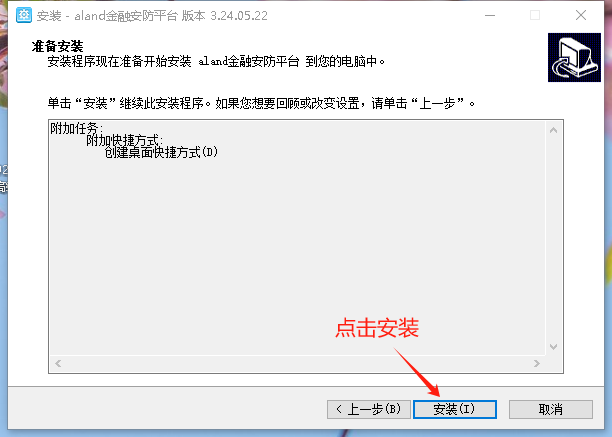Click the vertical scrollbar track in summary box

553,238
